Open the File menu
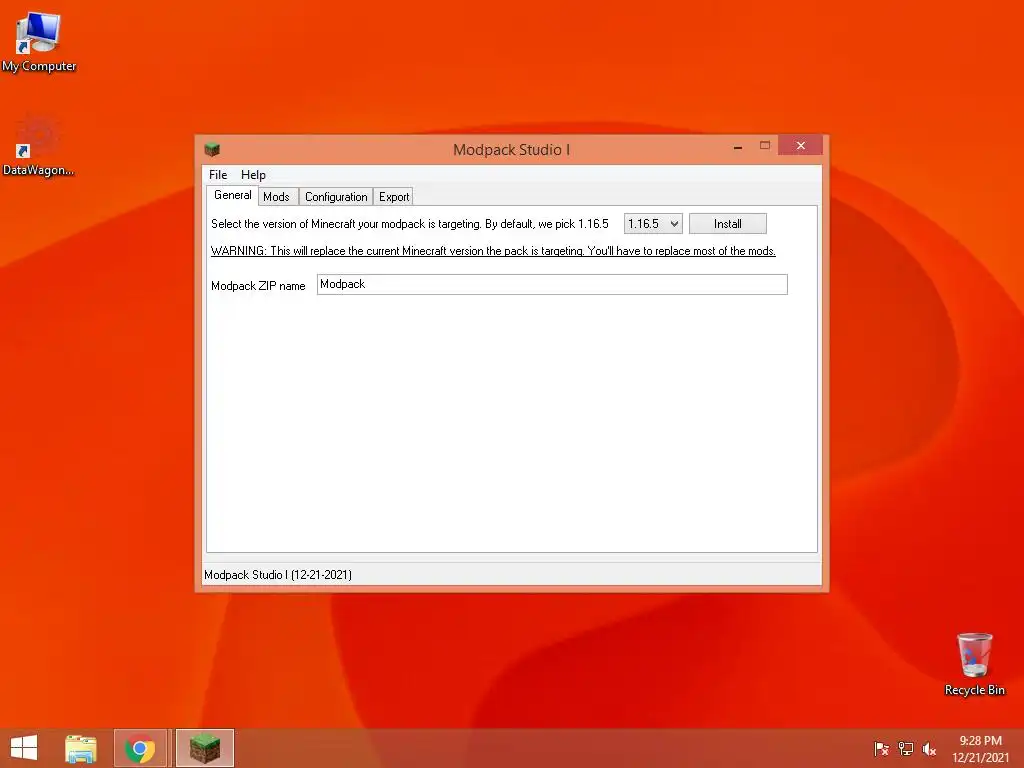 (x=217, y=174)
